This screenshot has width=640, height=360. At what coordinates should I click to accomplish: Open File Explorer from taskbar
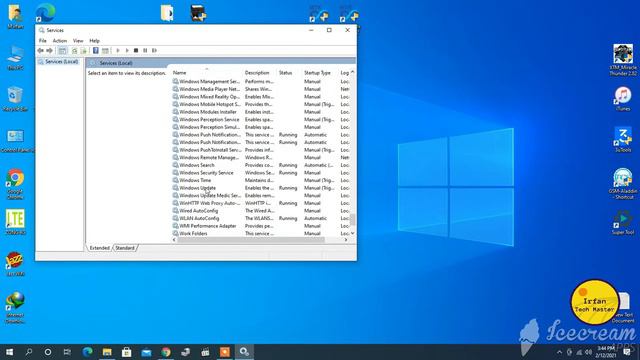(x=107, y=352)
